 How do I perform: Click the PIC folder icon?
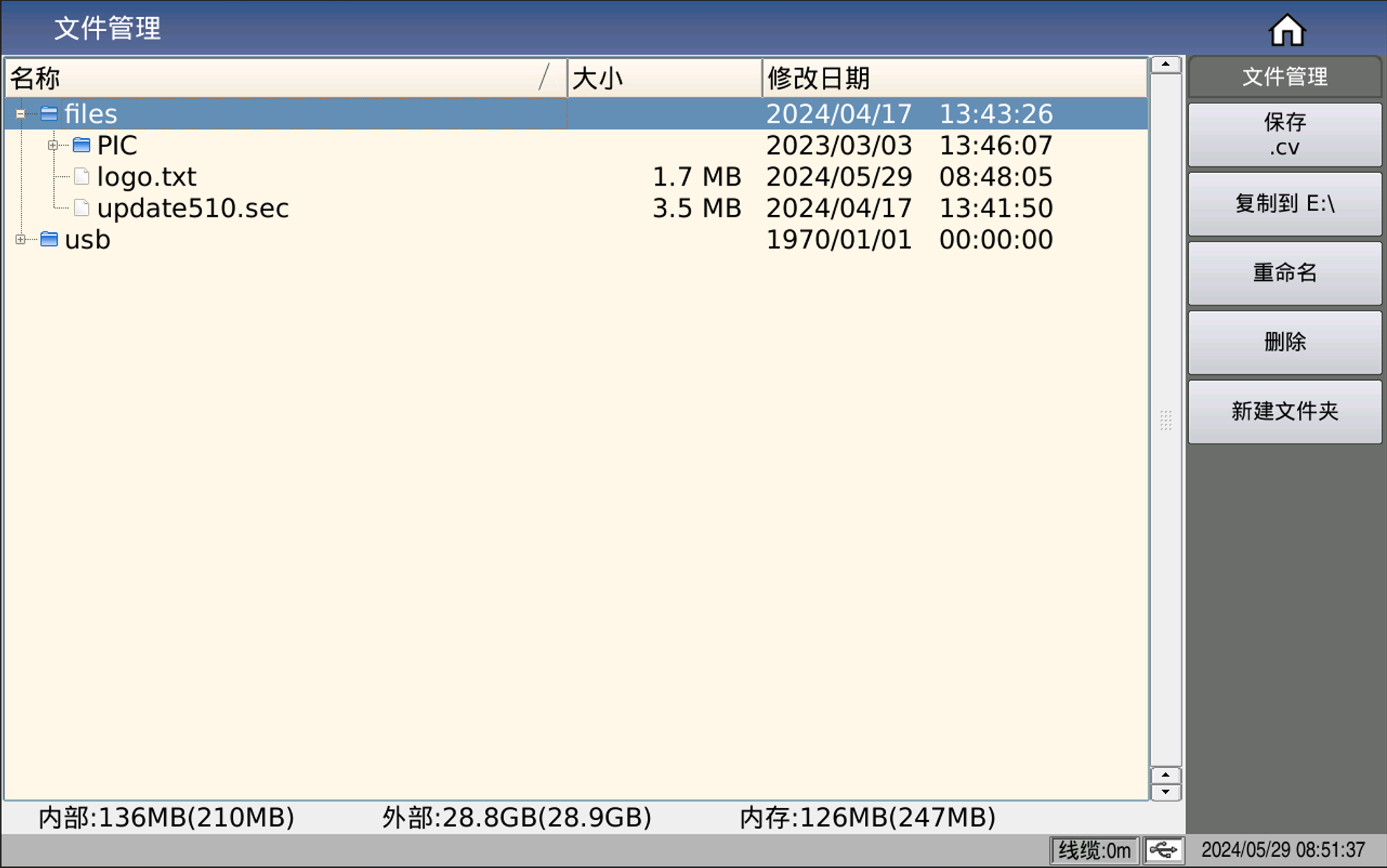coord(81,145)
